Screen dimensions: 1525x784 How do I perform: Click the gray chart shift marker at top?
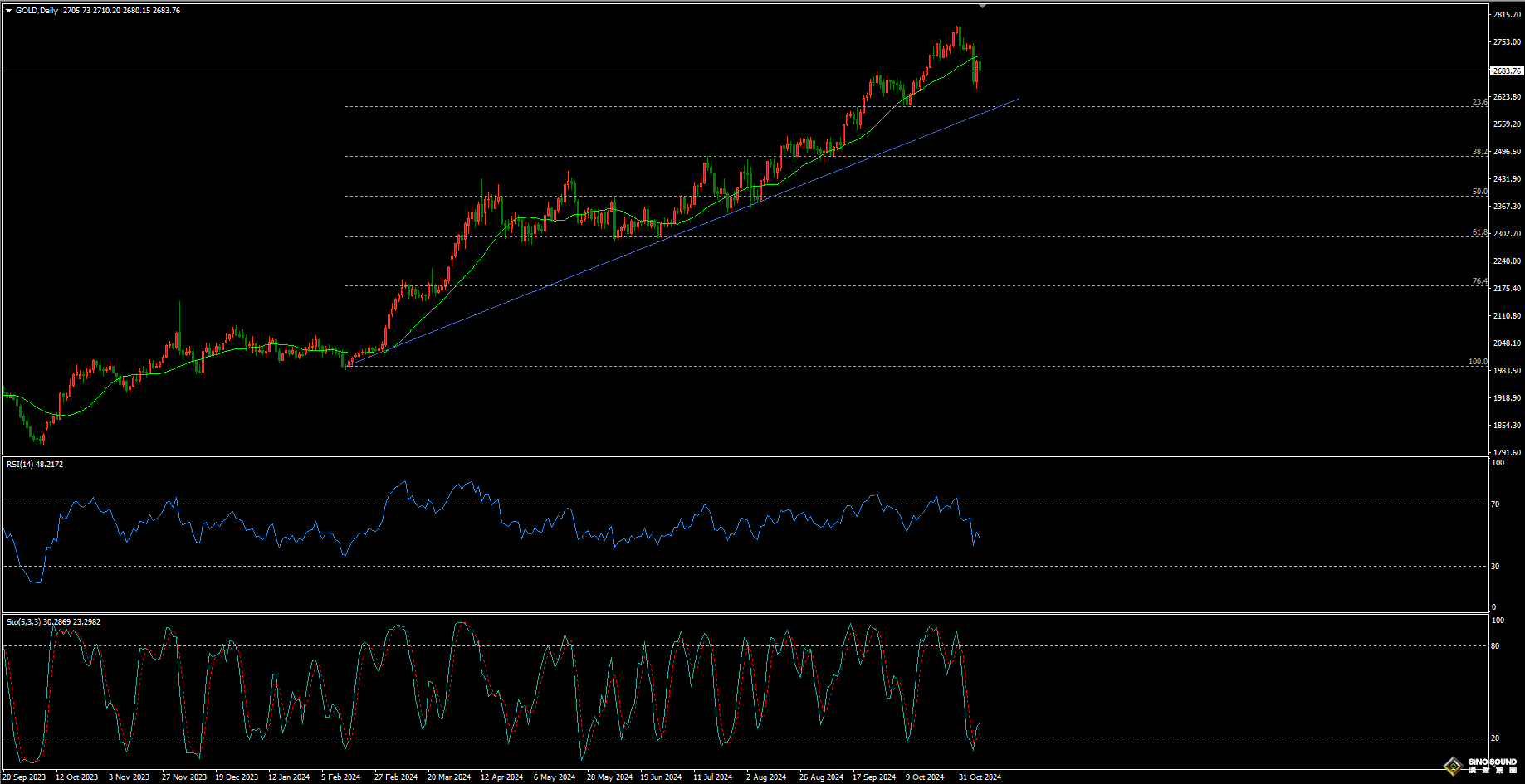pyautogui.click(x=983, y=6)
